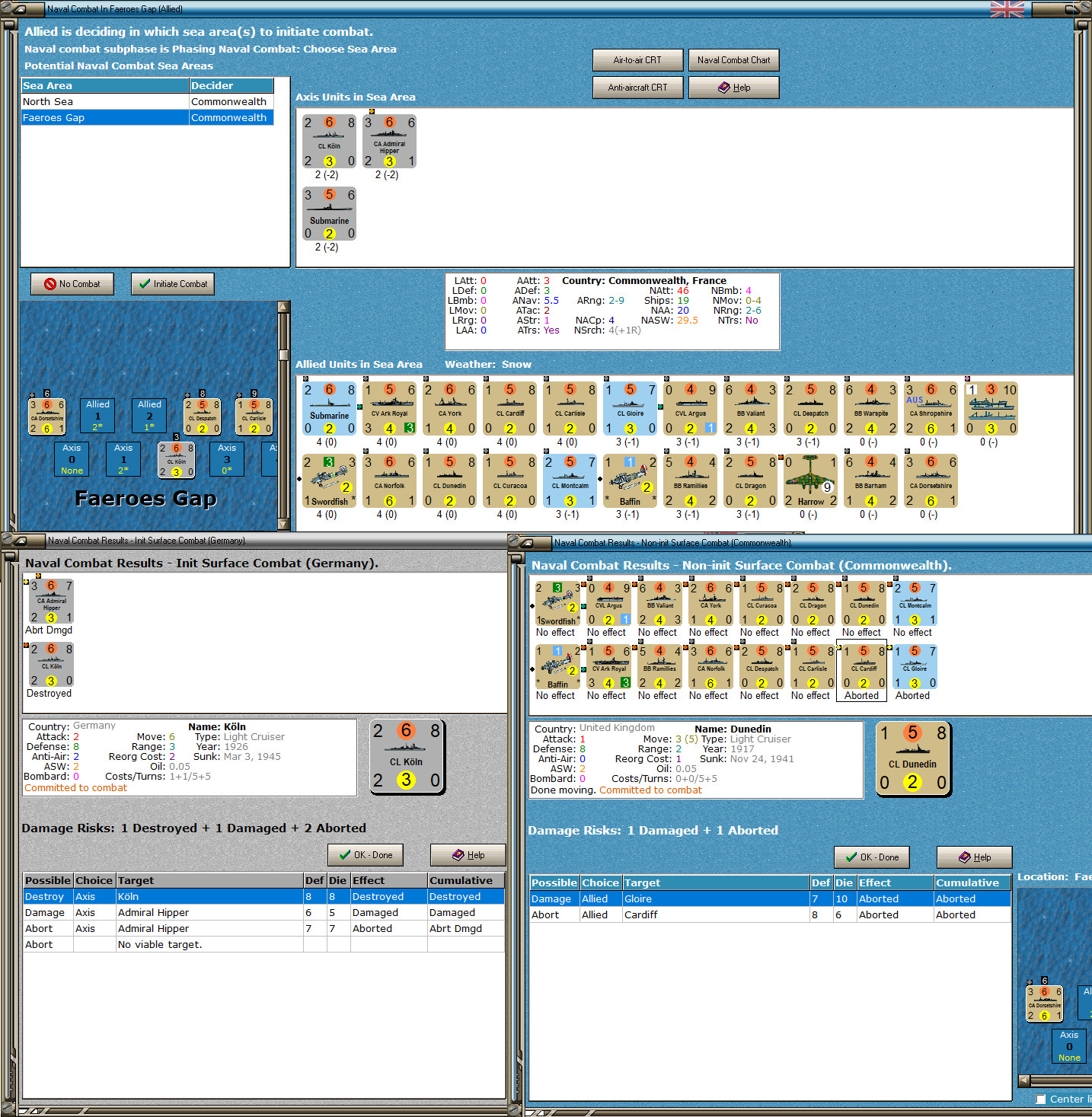The width and height of the screenshot is (1092, 1117).
Task: Select CV Ark Royal in Allied Units panel
Action: (x=389, y=409)
